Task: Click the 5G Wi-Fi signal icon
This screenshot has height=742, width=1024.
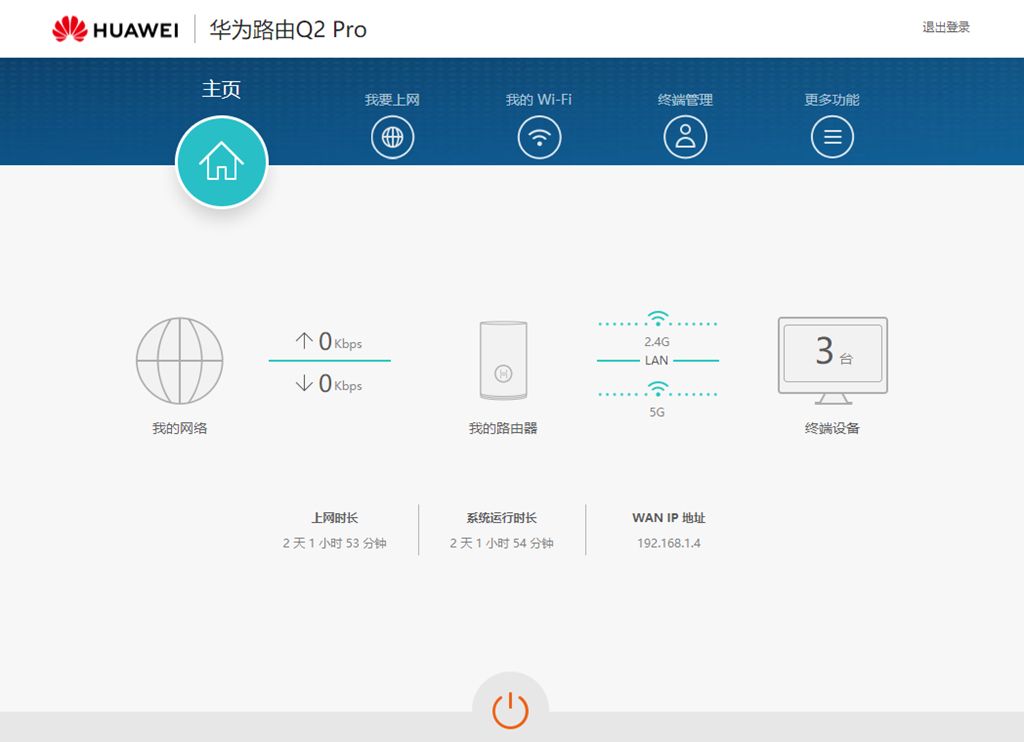Action: [x=658, y=389]
